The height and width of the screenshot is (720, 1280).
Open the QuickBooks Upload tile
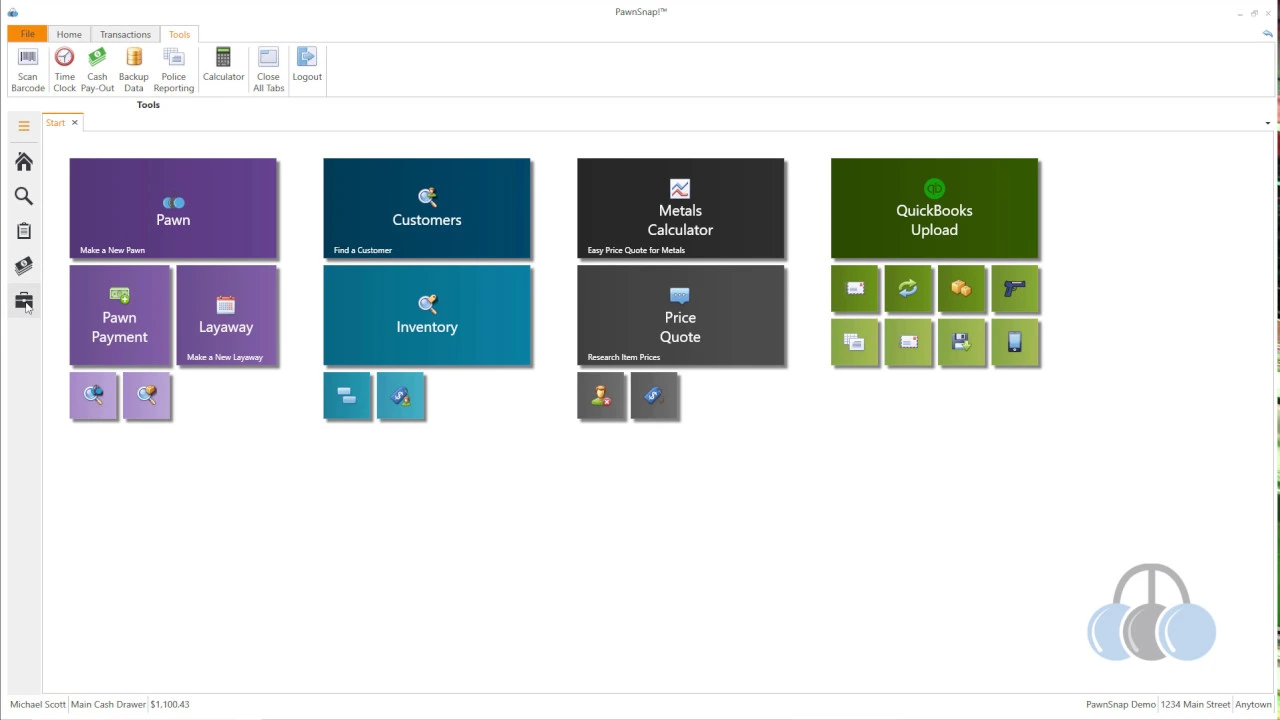pyautogui.click(x=935, y=208)
